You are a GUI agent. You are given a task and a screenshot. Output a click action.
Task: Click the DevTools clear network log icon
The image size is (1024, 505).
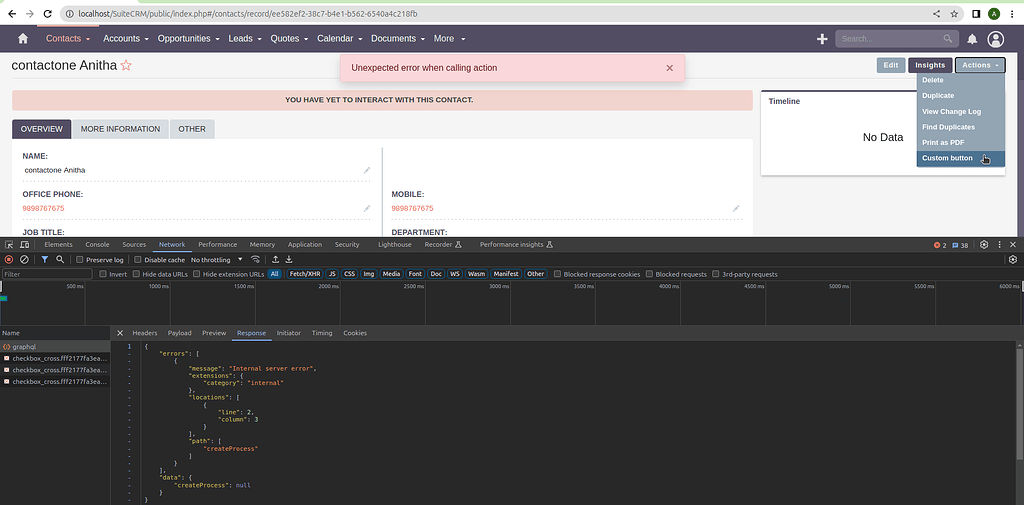[x=24, y=259]
